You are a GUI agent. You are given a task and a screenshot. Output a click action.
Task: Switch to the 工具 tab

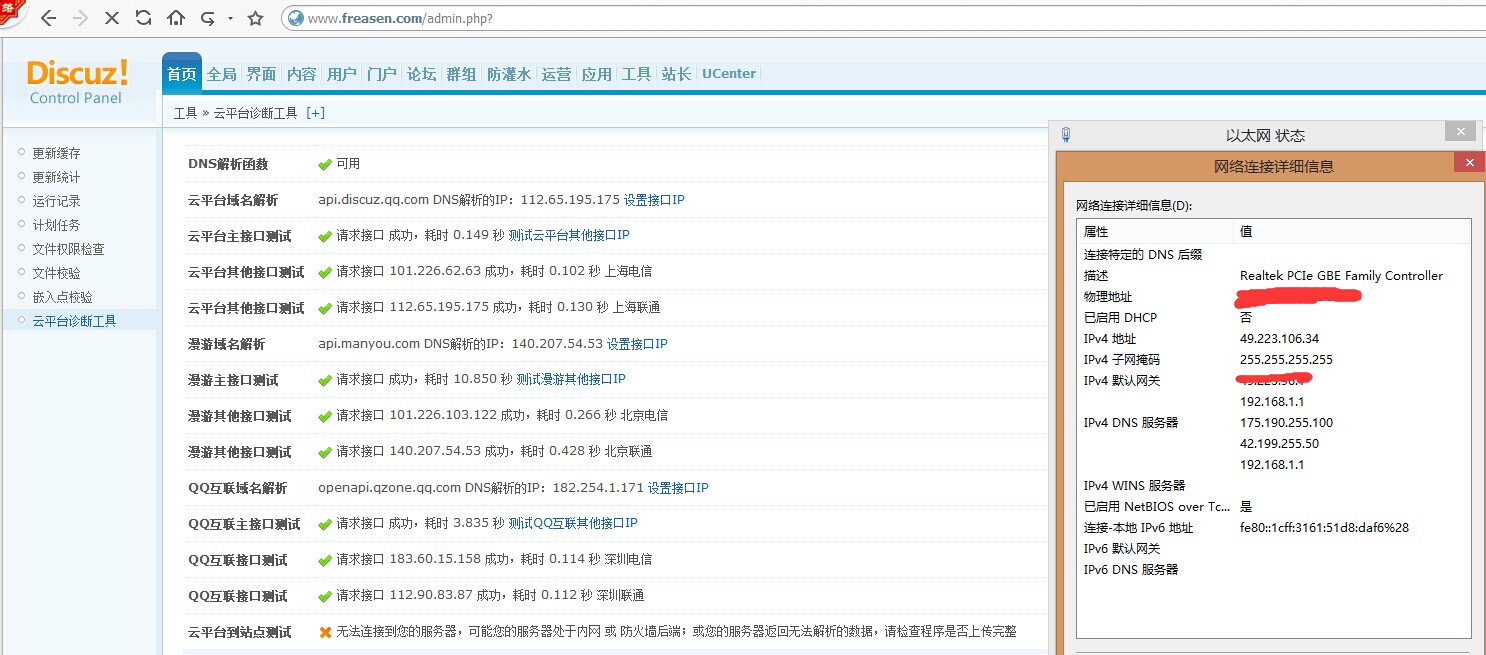click(637, 74)
